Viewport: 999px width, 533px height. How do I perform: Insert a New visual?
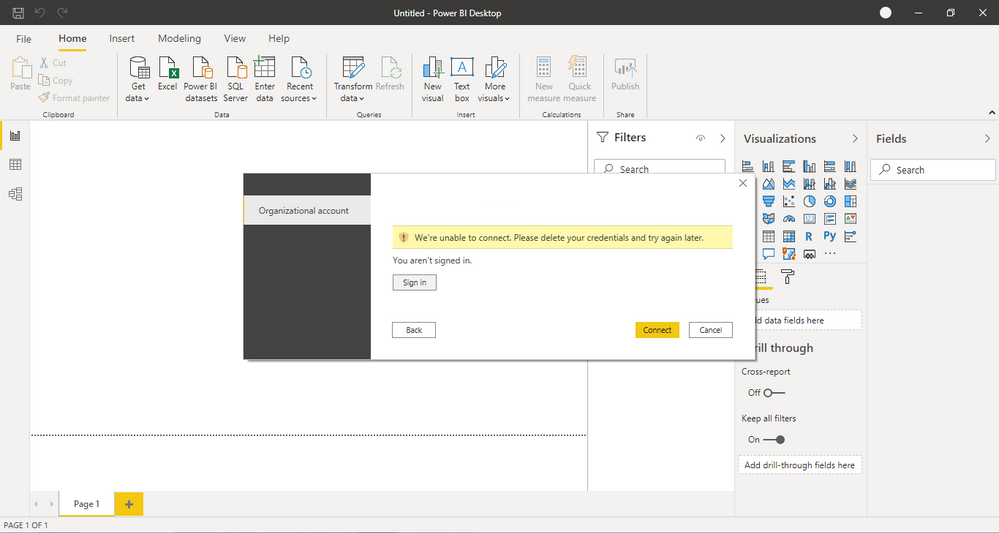(433, 79)
